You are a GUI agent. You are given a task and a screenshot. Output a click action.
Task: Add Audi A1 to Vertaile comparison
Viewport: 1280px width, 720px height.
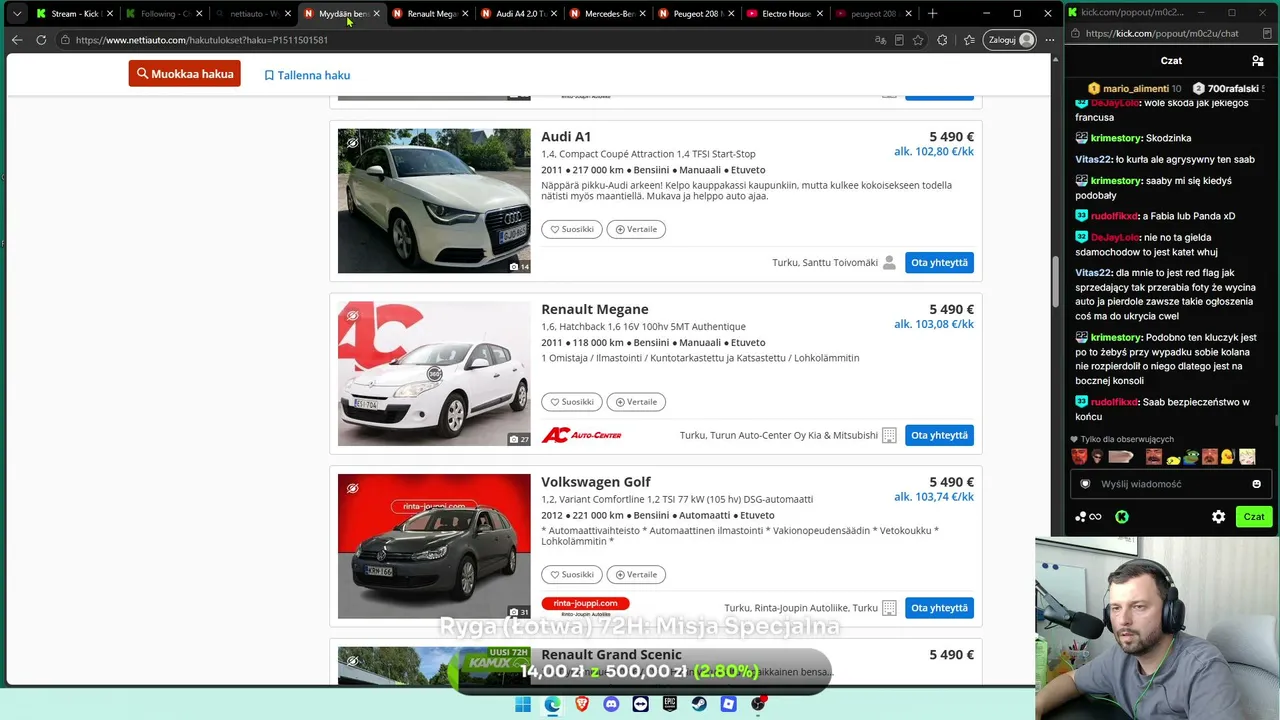[x=636, y=229]
